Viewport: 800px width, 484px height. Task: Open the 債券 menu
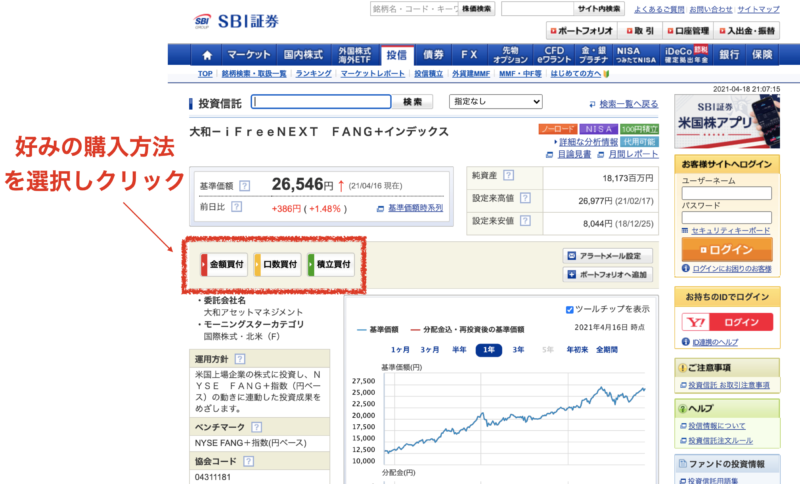pos(433,55)
